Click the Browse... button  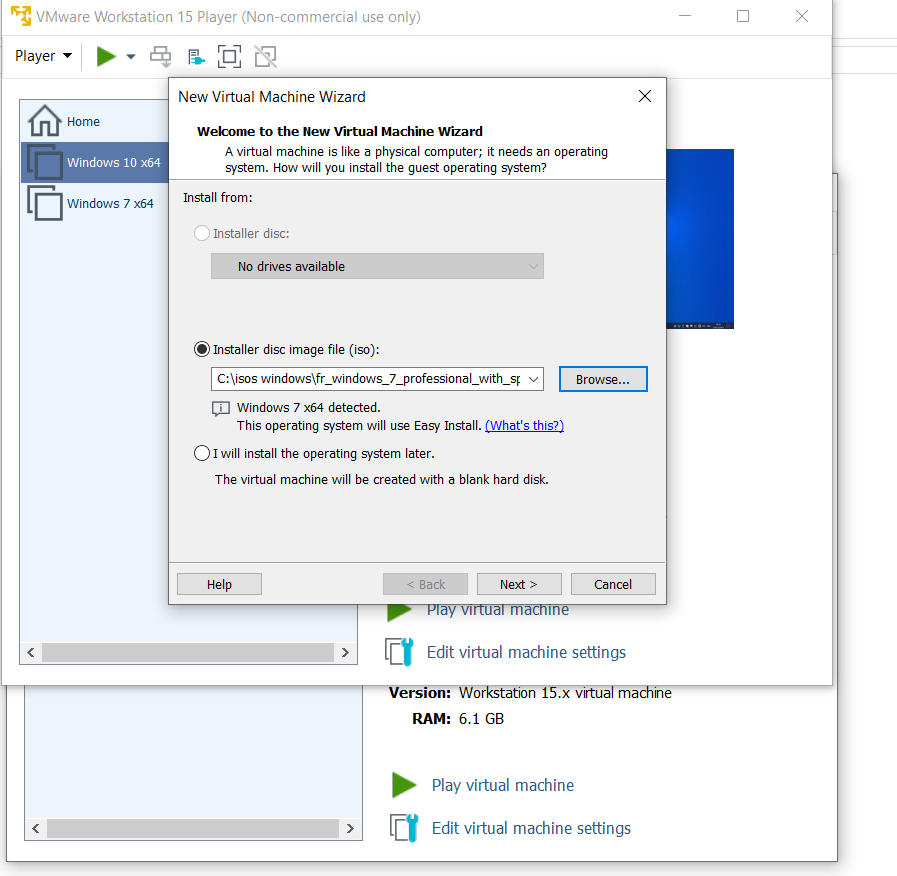[603, 379]
